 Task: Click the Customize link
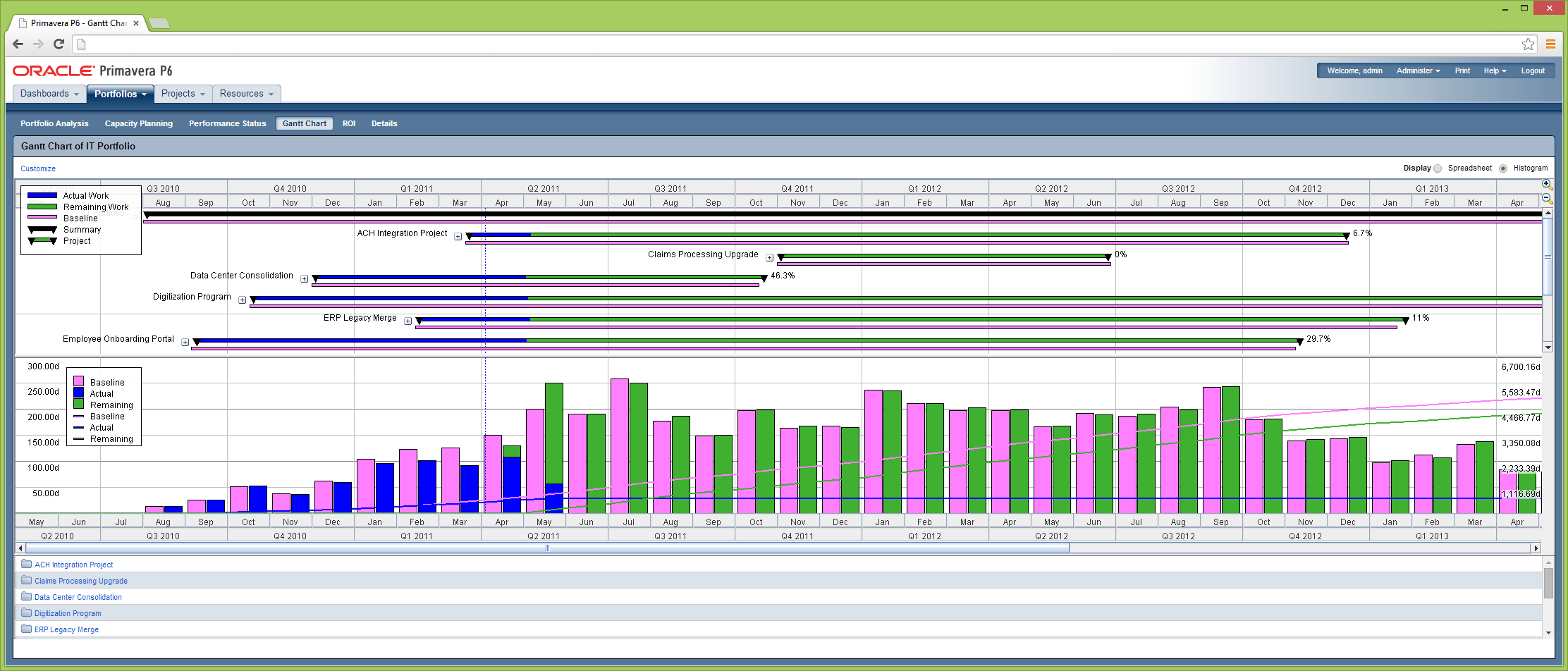tap(38, 168)
